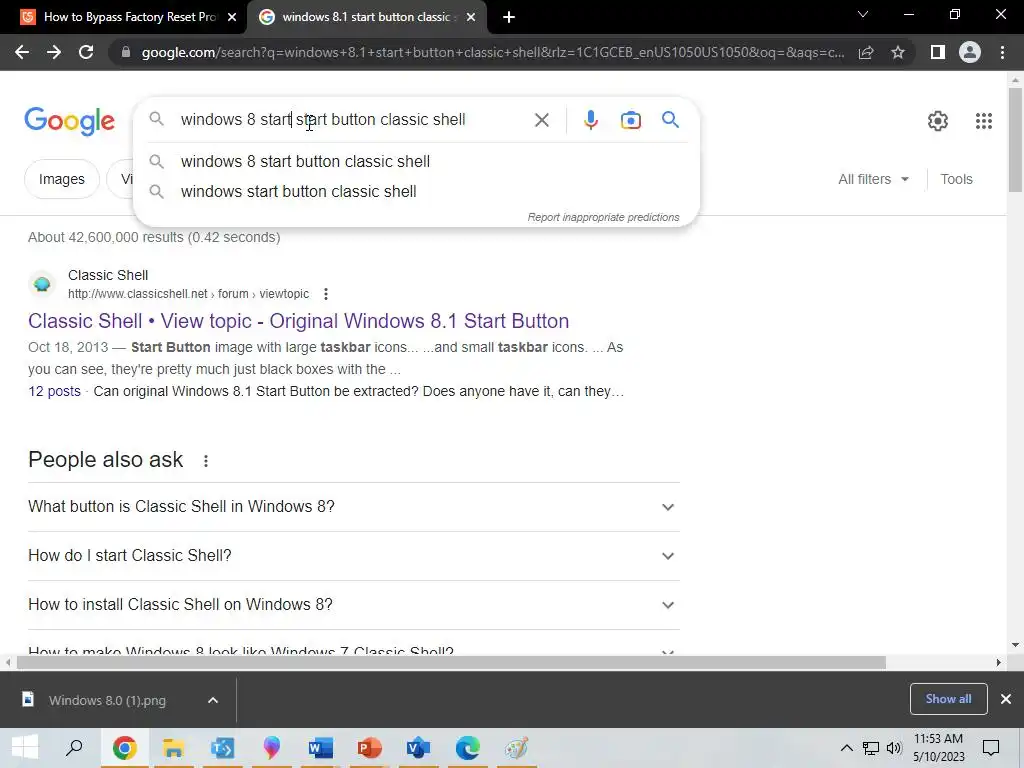
Task: Expand 'How to install Classic Shell on Windows 8?'
Action: [354, 605]
